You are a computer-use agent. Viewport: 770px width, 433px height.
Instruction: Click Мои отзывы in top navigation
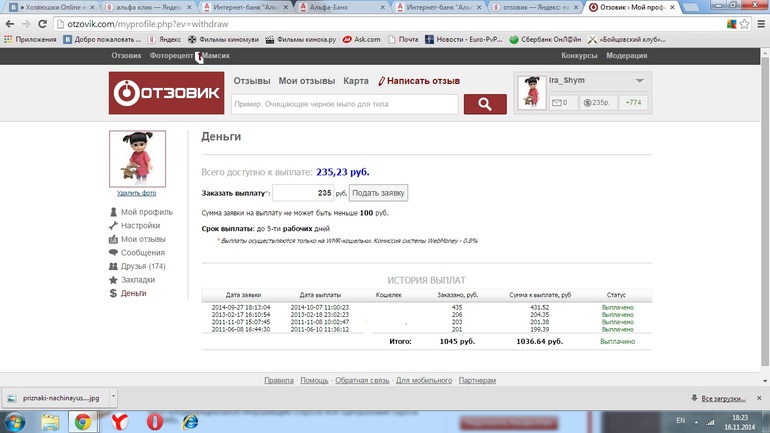tap(307, 81)
